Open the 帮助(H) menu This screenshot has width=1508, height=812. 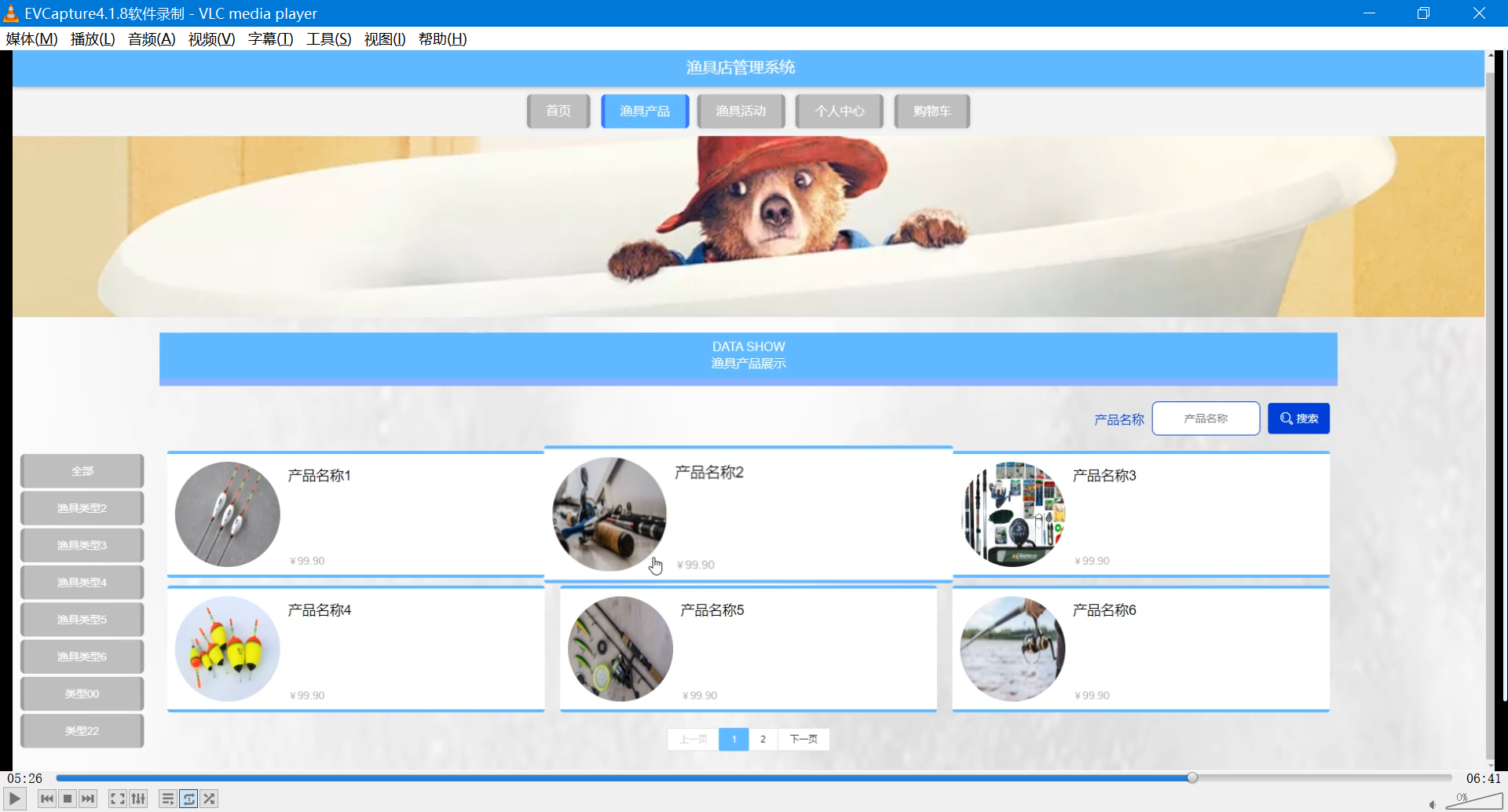442,39
